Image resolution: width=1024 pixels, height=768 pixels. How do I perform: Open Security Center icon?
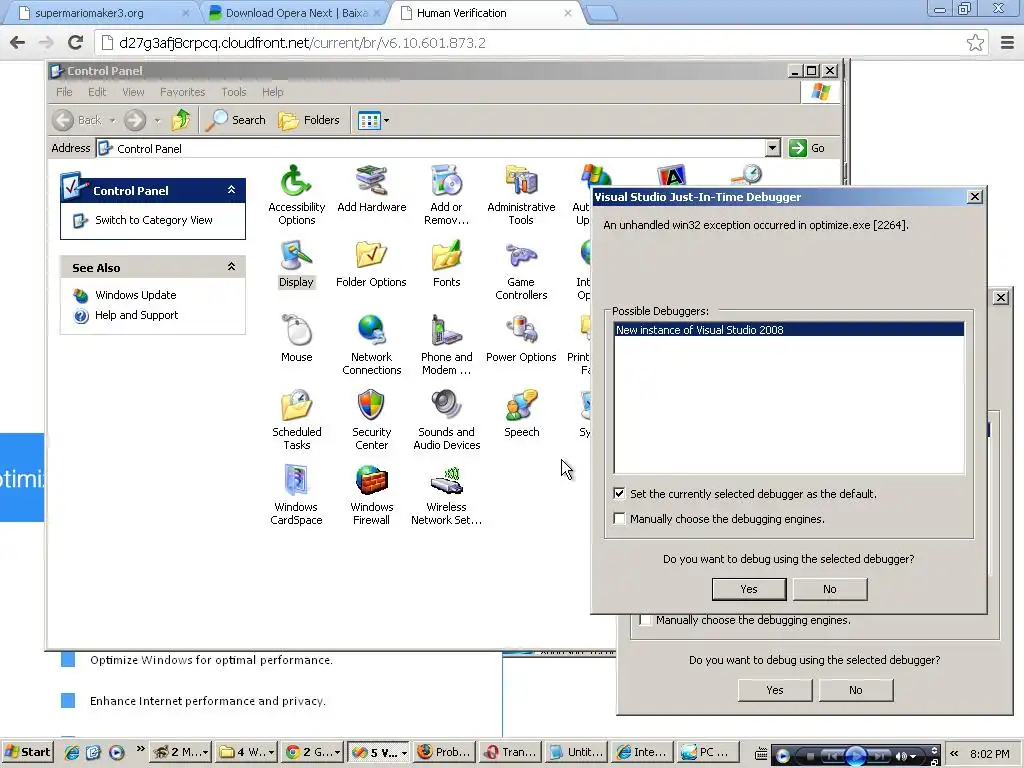[372, 420]
